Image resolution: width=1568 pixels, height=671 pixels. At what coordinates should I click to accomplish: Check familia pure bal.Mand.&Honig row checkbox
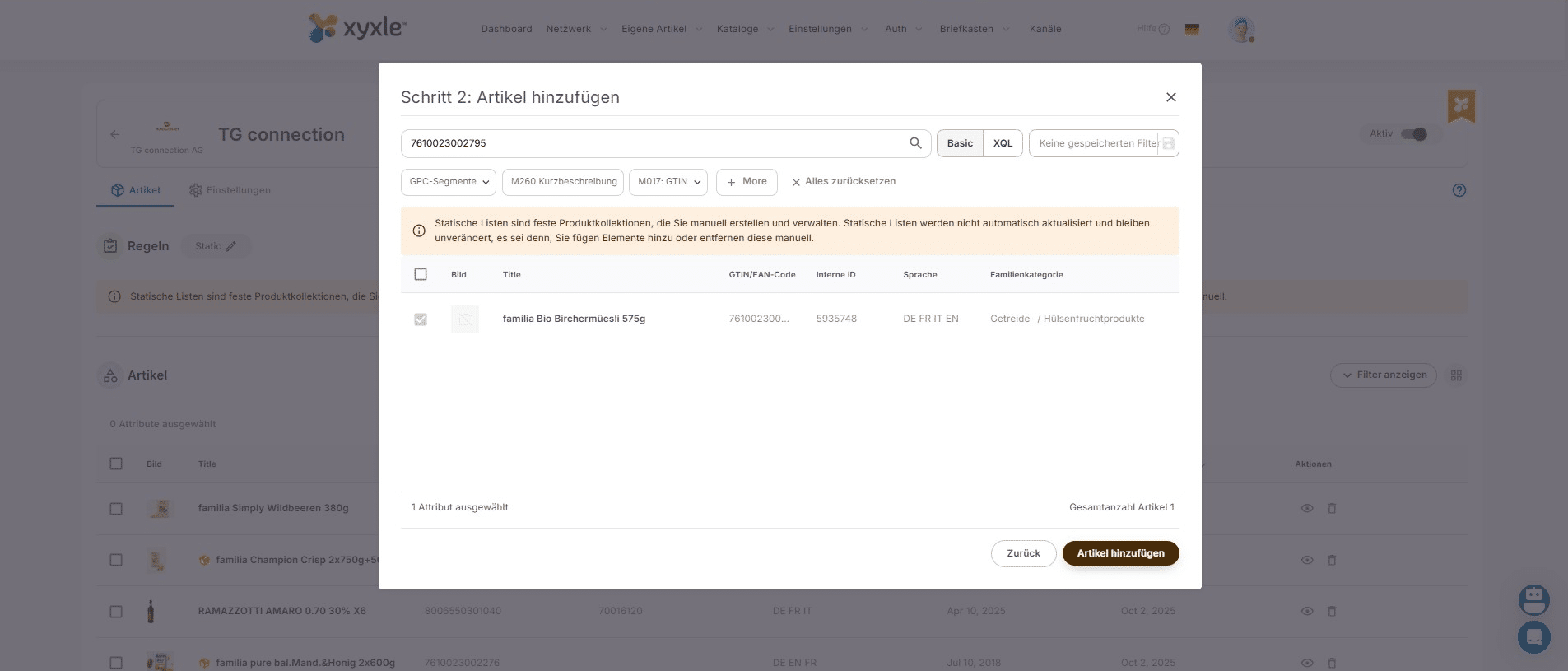point(116,663)
